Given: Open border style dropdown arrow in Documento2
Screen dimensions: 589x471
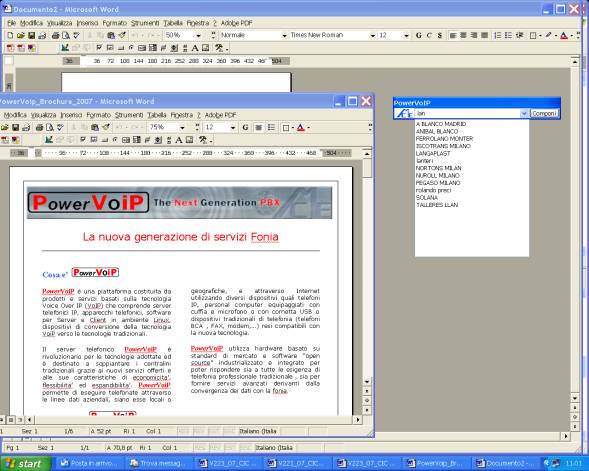Looking at the screenshot, I should (540, 36).
